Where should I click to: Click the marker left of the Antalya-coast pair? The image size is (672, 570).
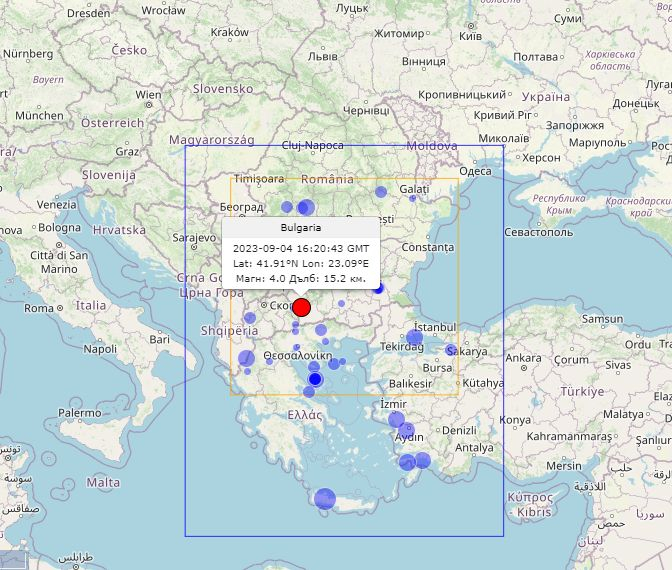(407, 462)
